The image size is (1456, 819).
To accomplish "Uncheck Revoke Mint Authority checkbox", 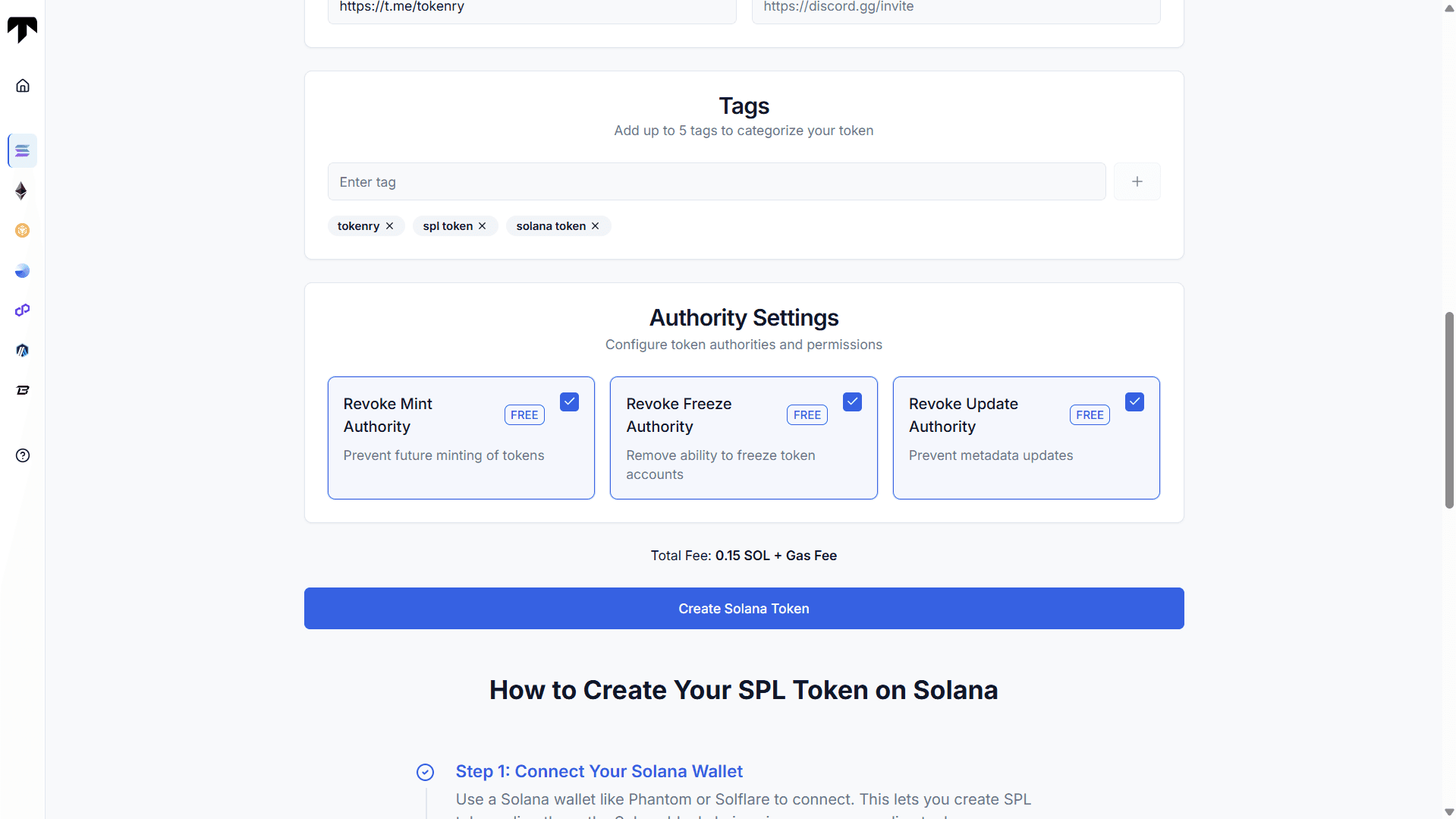I will coord(569,402).
